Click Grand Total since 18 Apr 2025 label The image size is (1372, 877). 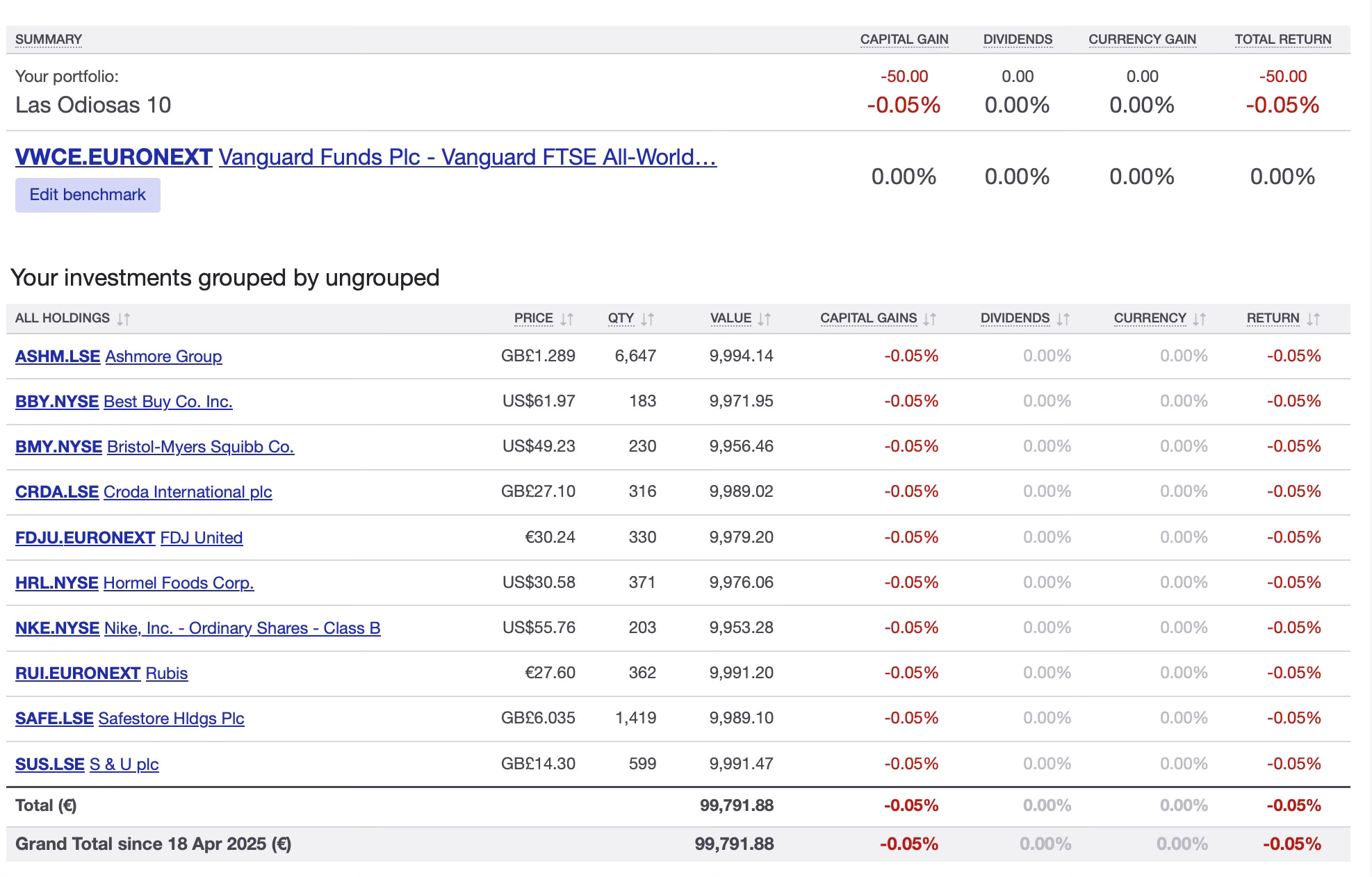coord(153,844)
